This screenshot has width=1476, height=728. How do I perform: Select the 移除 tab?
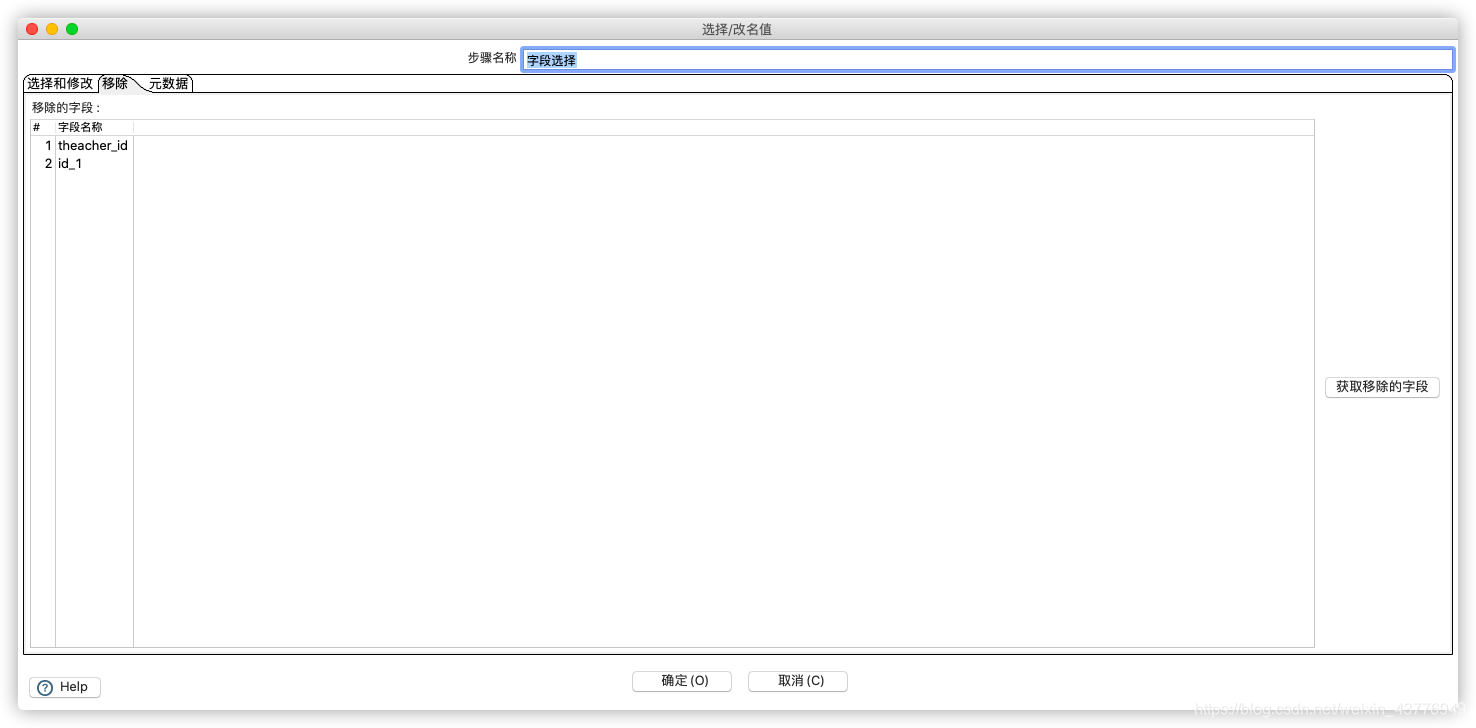[115, 84]
